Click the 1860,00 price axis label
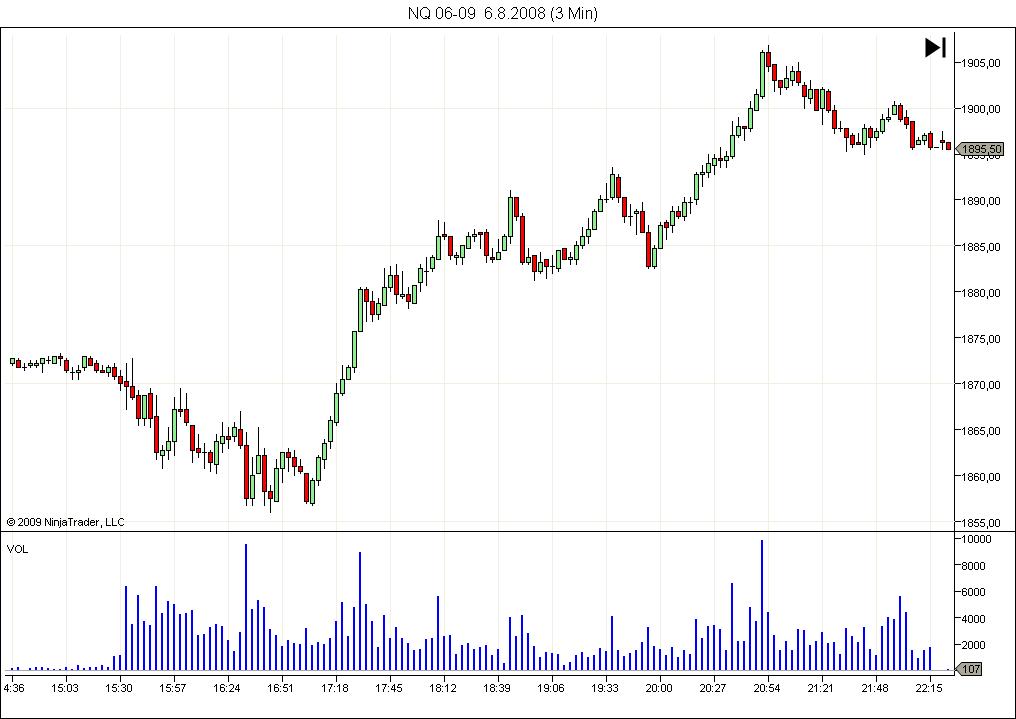 981,477
